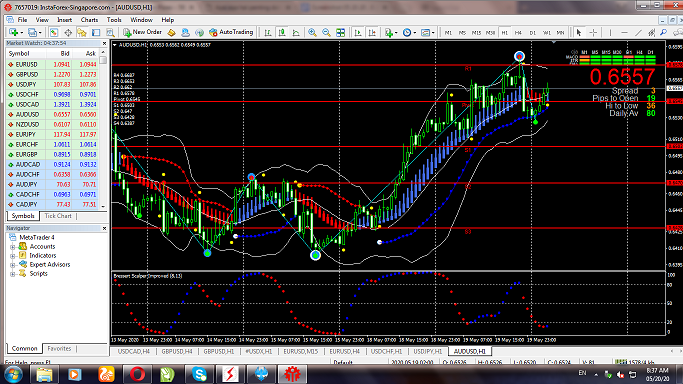Select EURUSD row in Market Watch

pos(52,64)
